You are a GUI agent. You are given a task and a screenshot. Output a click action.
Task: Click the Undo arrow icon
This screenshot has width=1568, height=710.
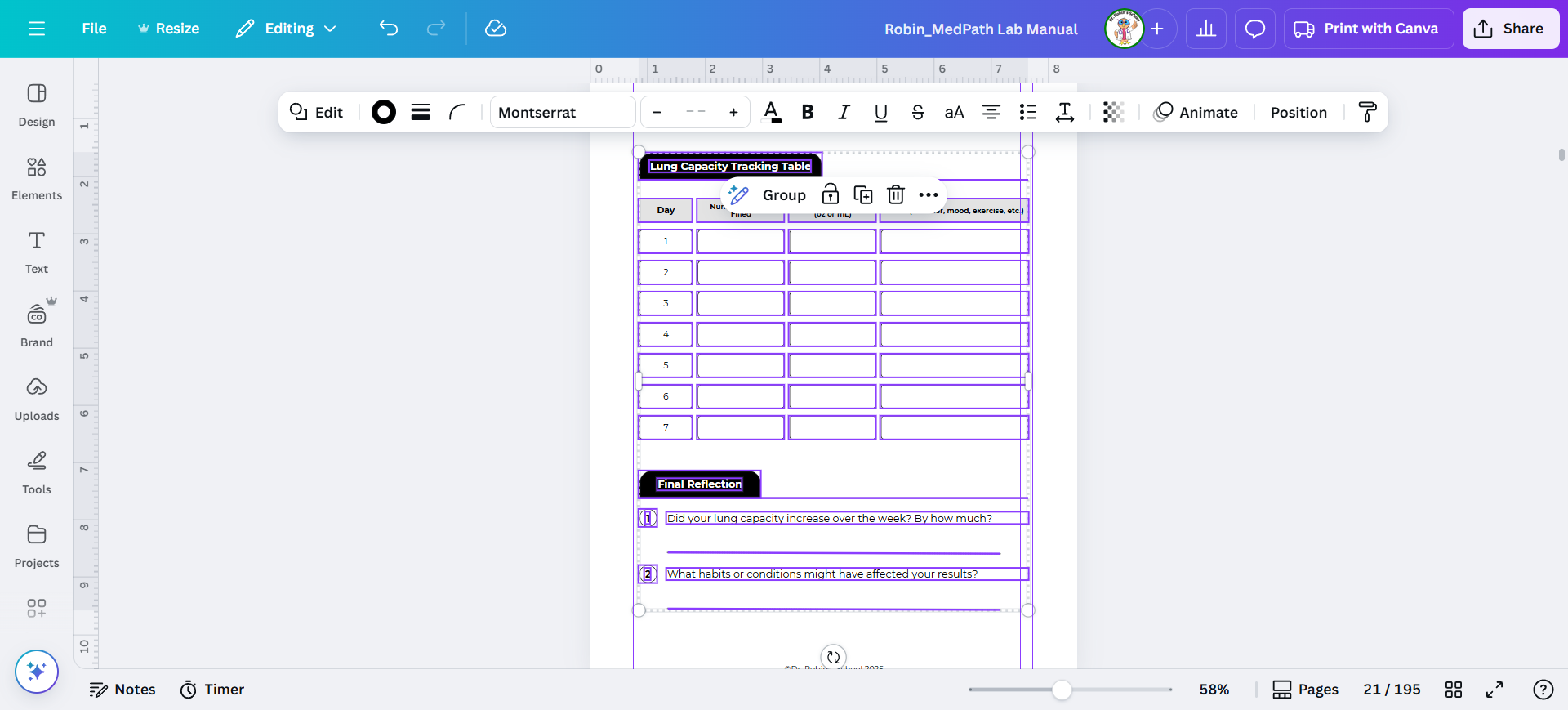[x=388, y=29]
